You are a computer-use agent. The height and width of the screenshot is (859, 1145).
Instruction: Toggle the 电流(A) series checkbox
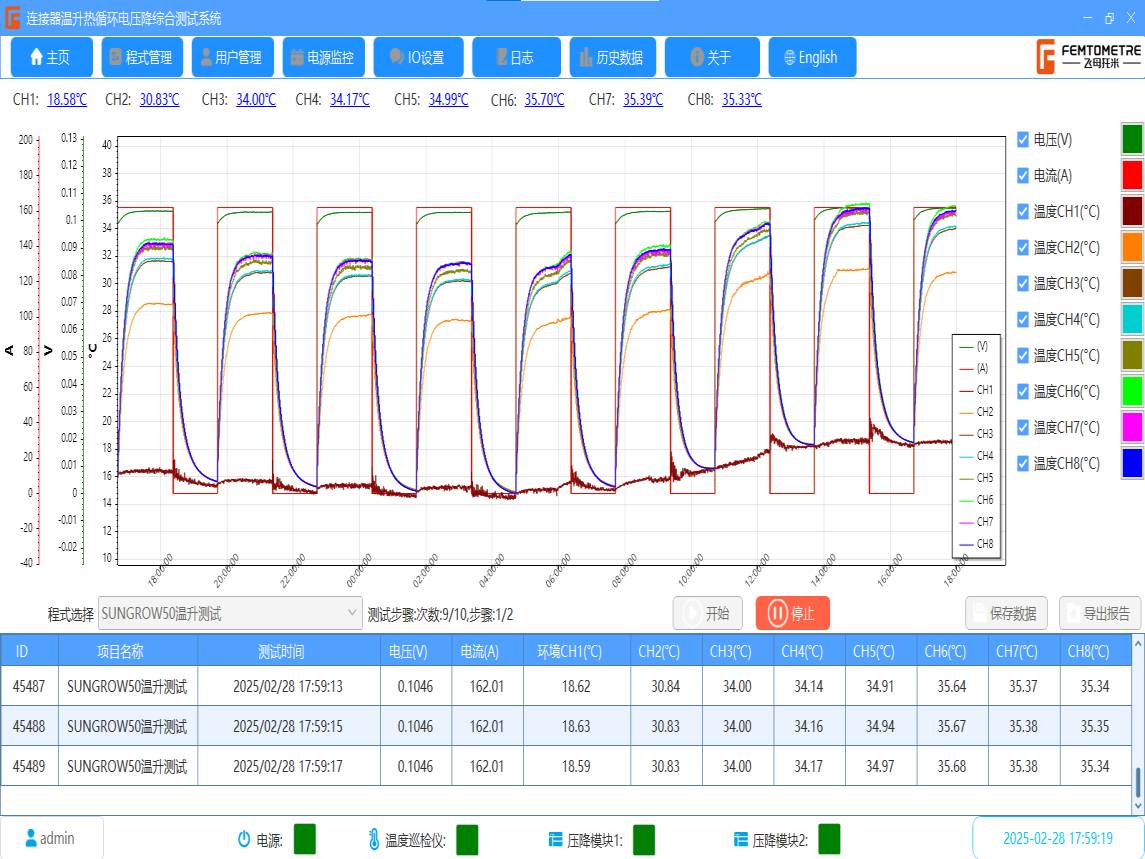tap(1023, 176)
